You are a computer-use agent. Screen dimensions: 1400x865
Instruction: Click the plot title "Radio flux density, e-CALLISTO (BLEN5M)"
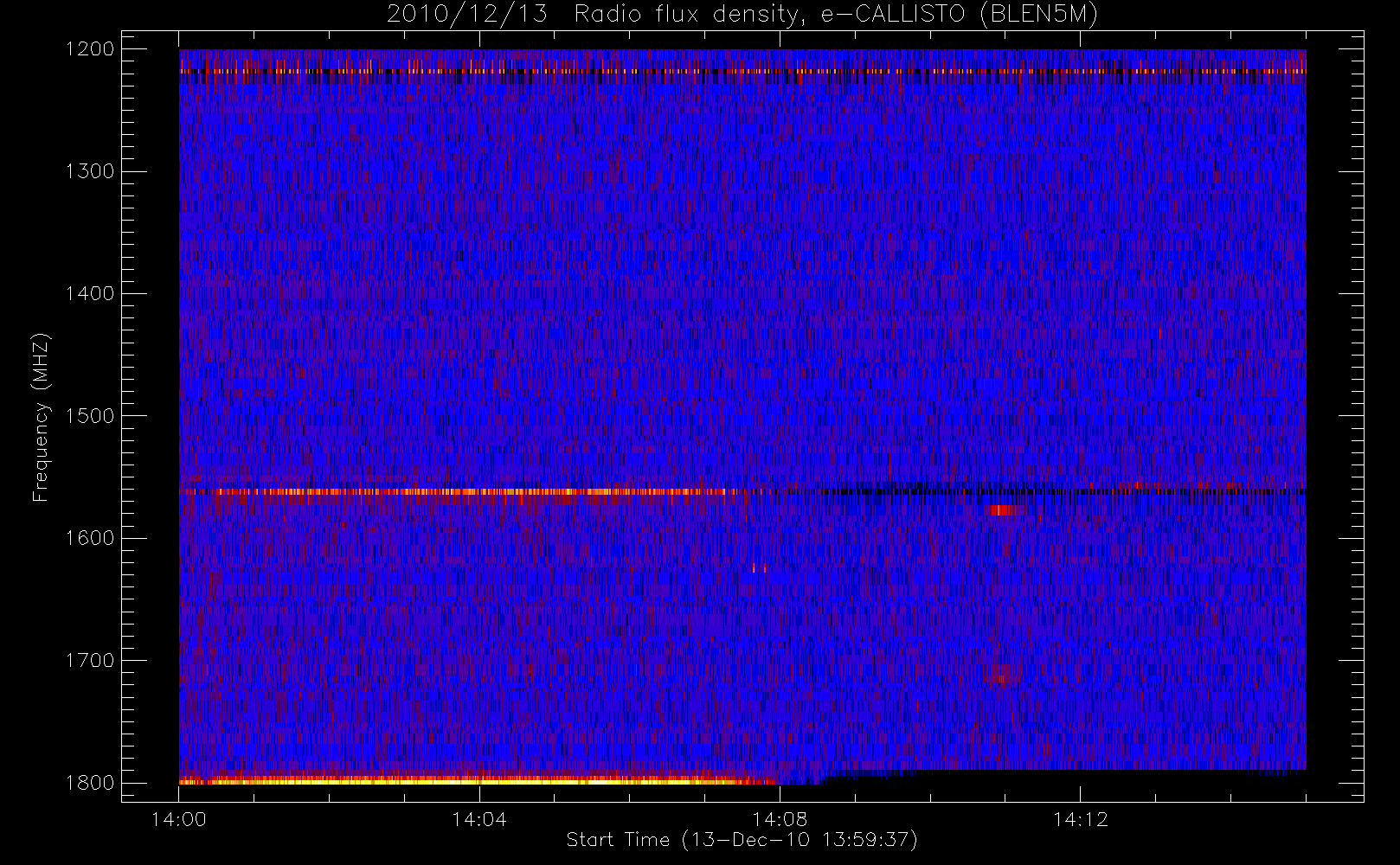836,15
